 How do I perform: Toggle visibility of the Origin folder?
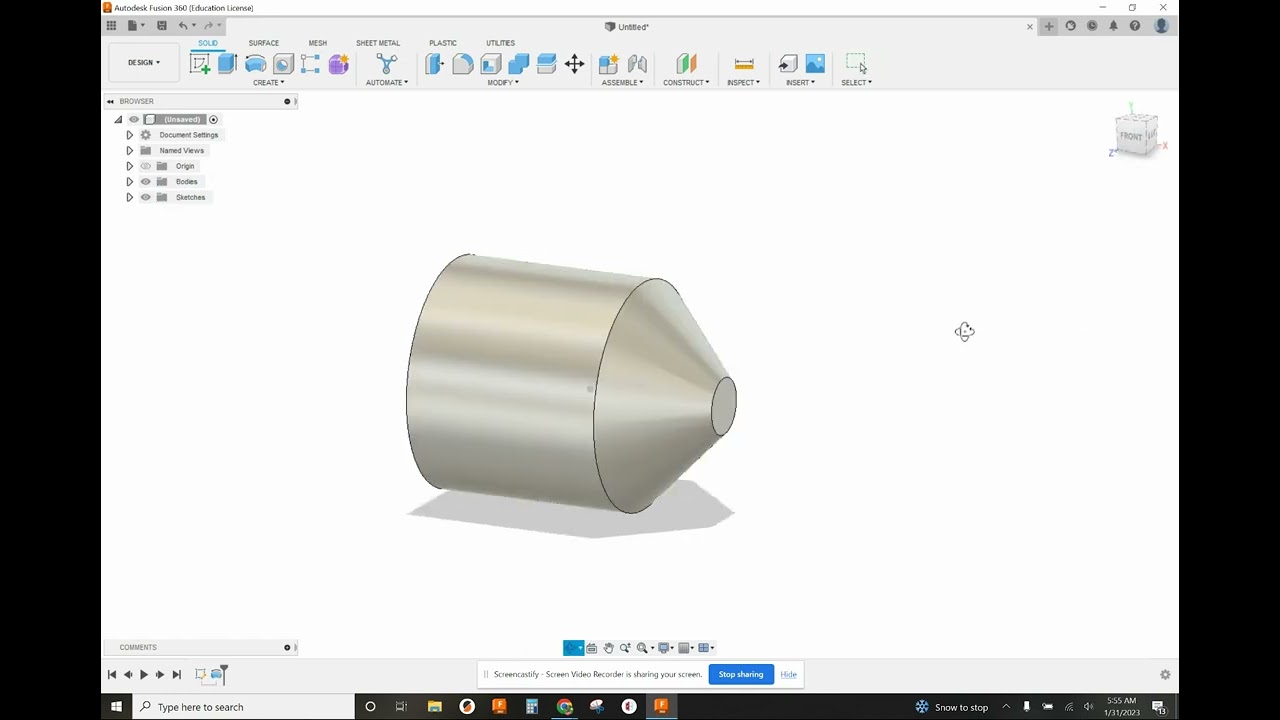click(145, 166)
